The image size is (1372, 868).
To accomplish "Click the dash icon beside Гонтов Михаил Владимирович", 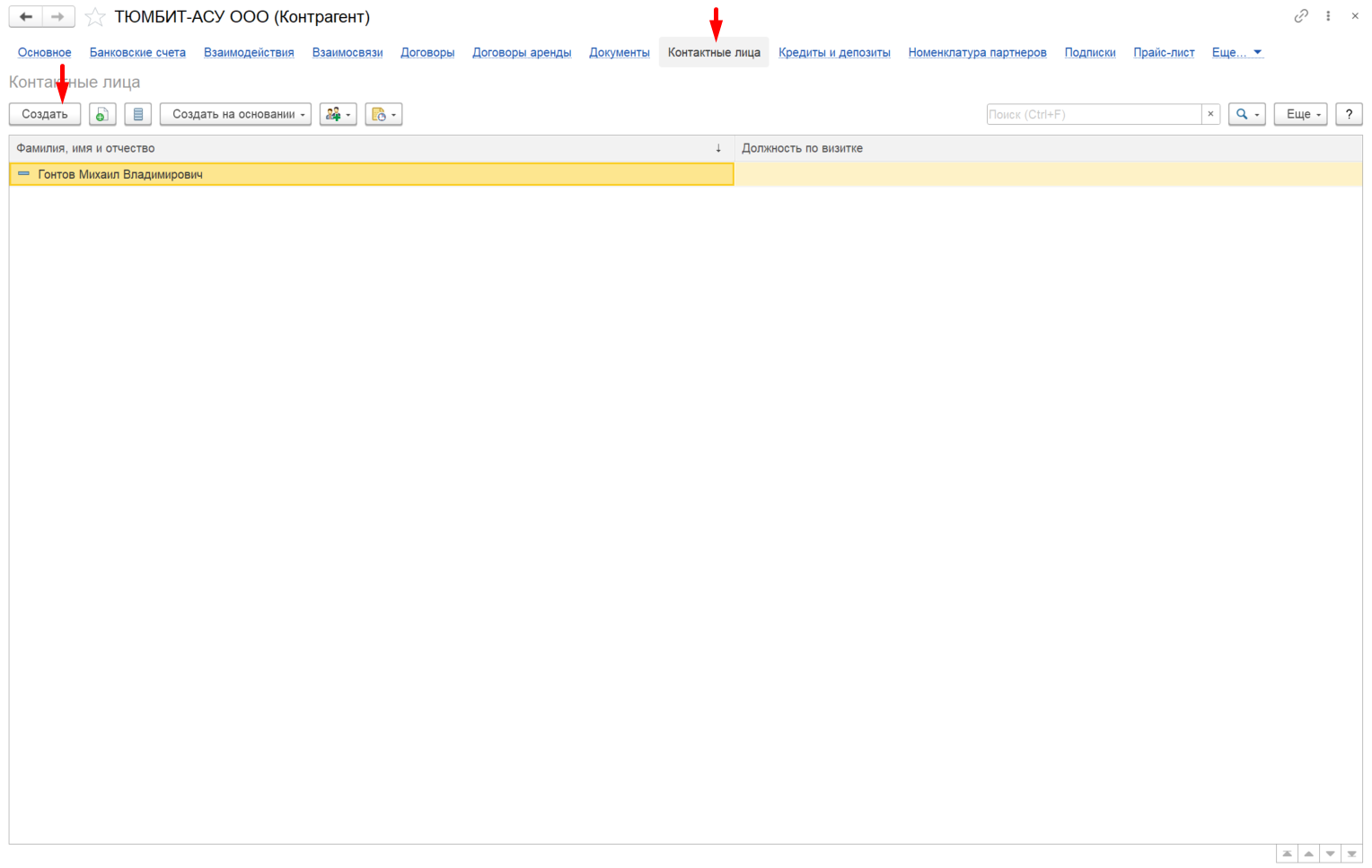I will point(24,174).
